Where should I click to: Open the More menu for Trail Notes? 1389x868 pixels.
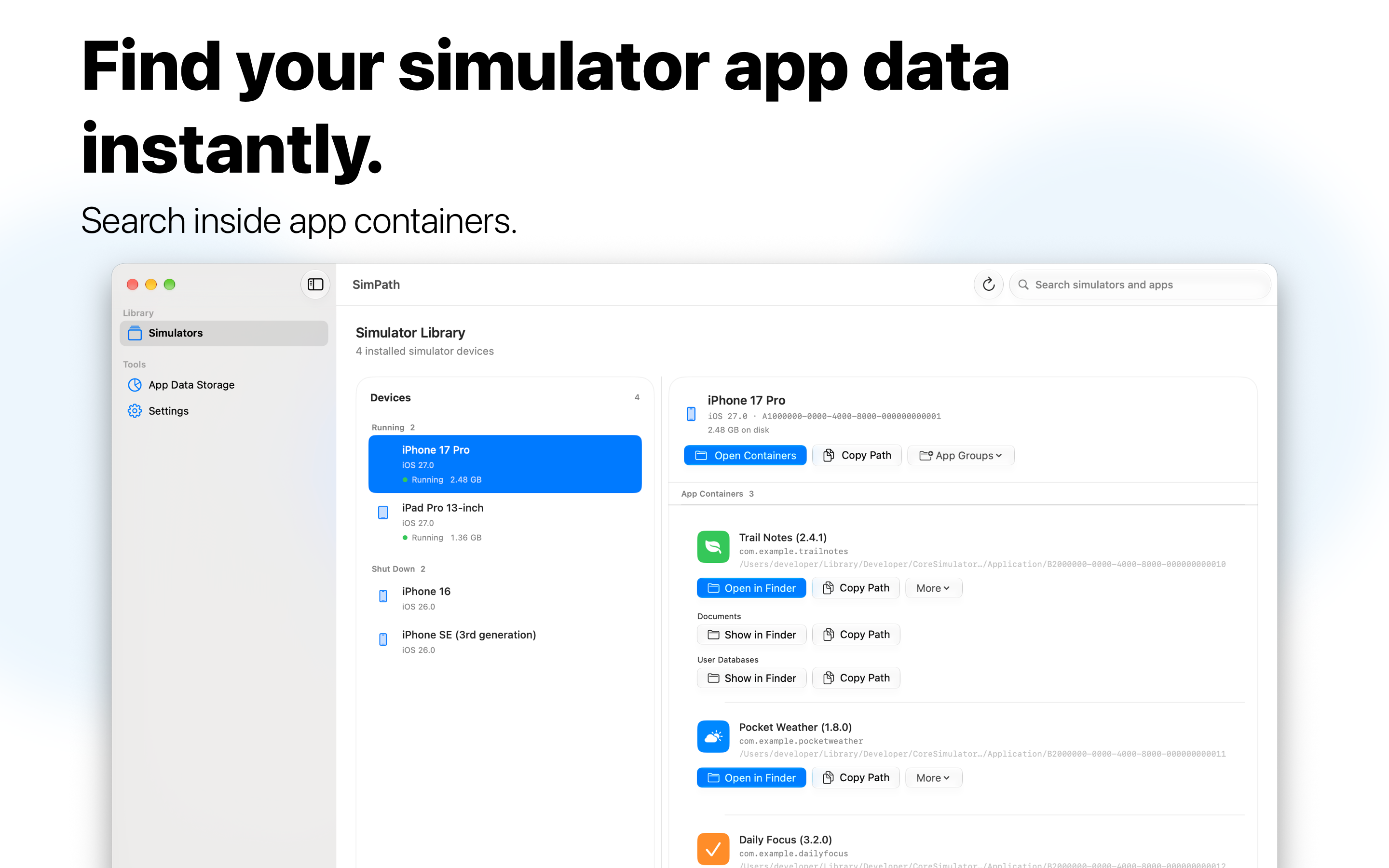pos(933,588)
